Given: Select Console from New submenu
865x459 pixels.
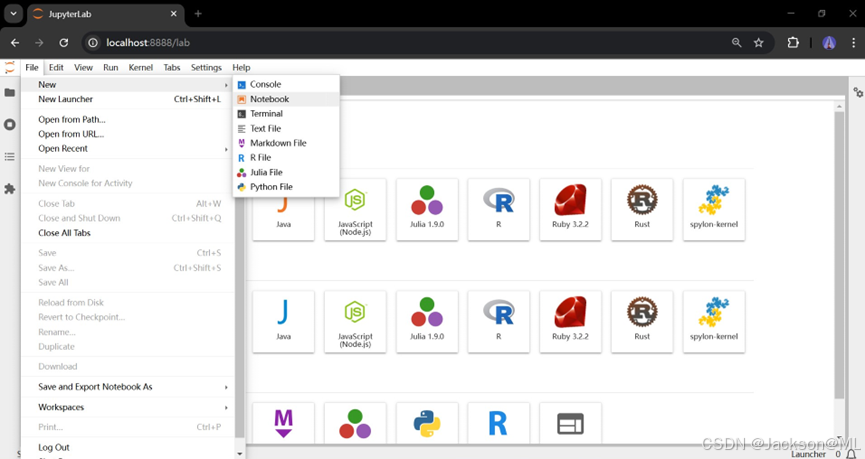Looking at the screenshot, I should 286,84.
